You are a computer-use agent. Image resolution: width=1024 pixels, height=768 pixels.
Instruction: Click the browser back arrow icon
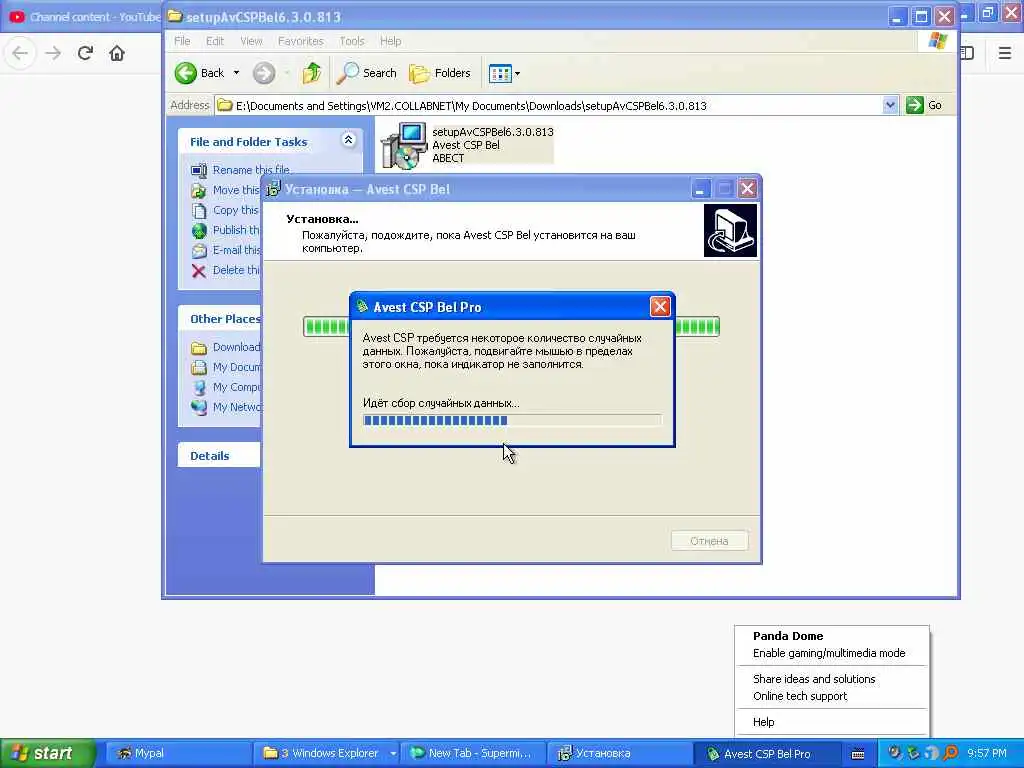tap(20, 53)
